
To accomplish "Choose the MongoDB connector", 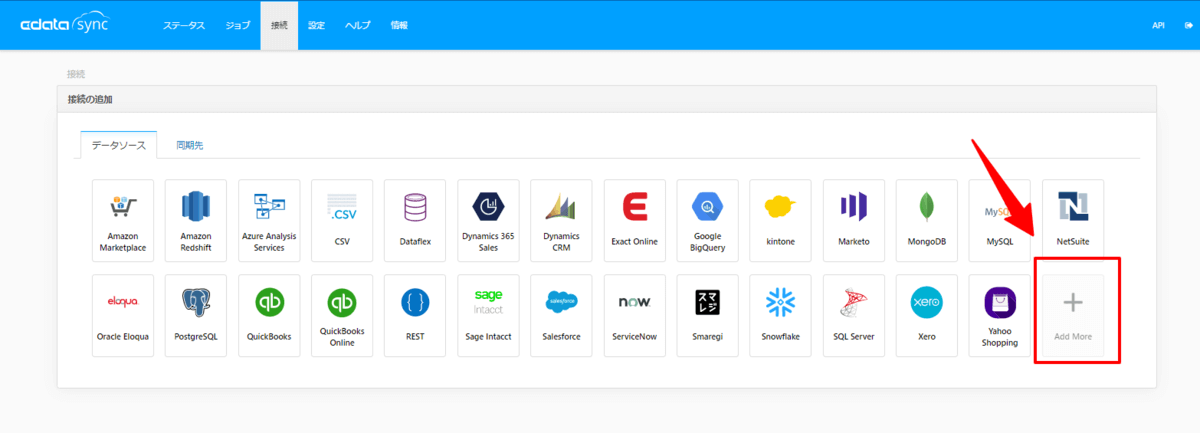I will pos(927,220).
